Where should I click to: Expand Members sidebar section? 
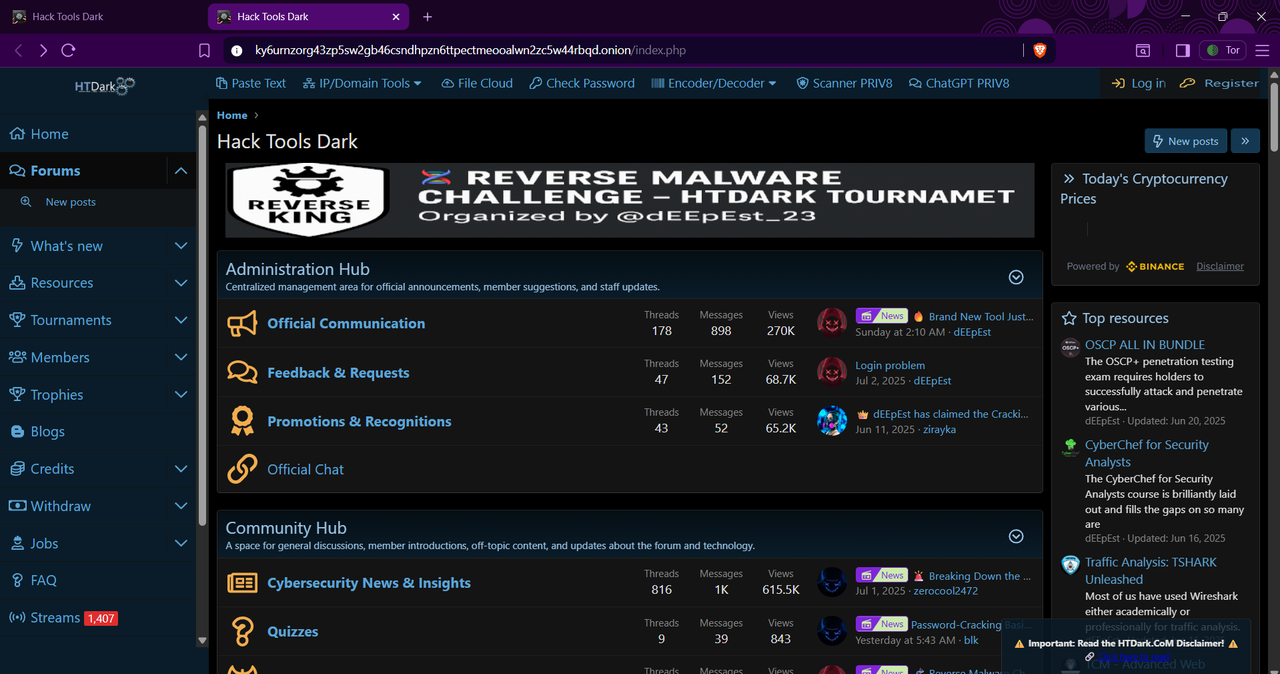[x=181, y=357]
